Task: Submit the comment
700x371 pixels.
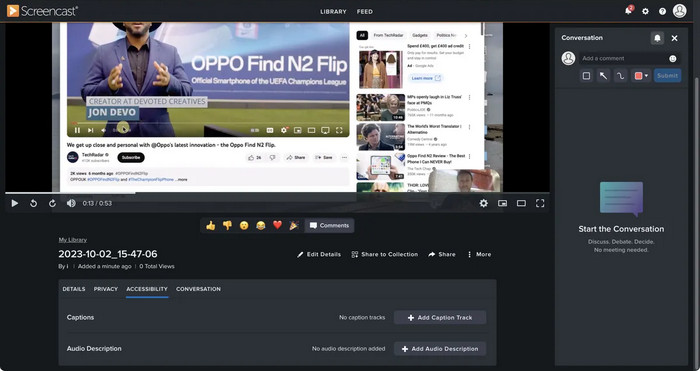Action: 667,75
